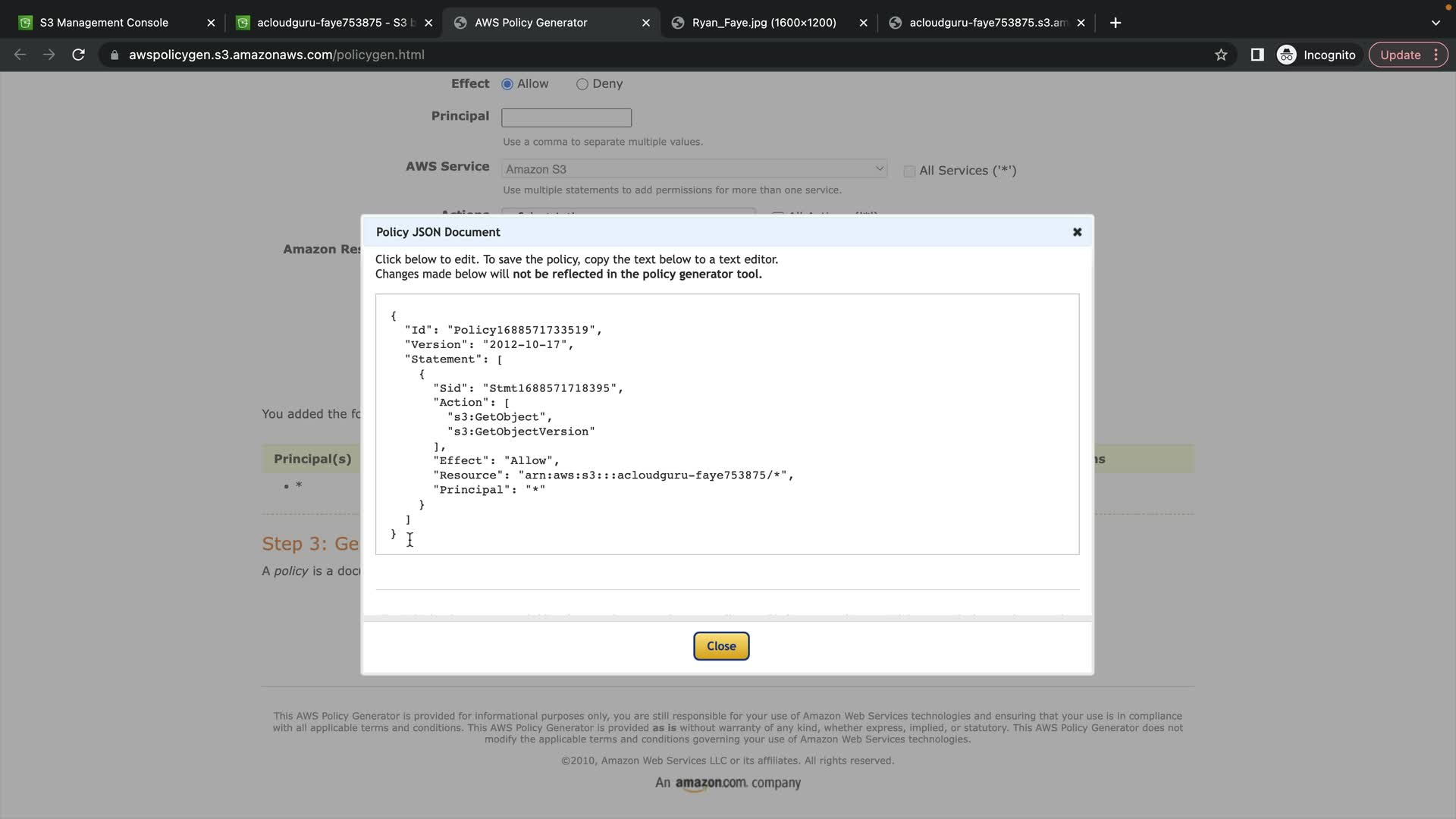Switch to Ryan_Faye.jpg tab
Image resolution: width=1456 pixels, height=819 pixels.
click(764, 23)
